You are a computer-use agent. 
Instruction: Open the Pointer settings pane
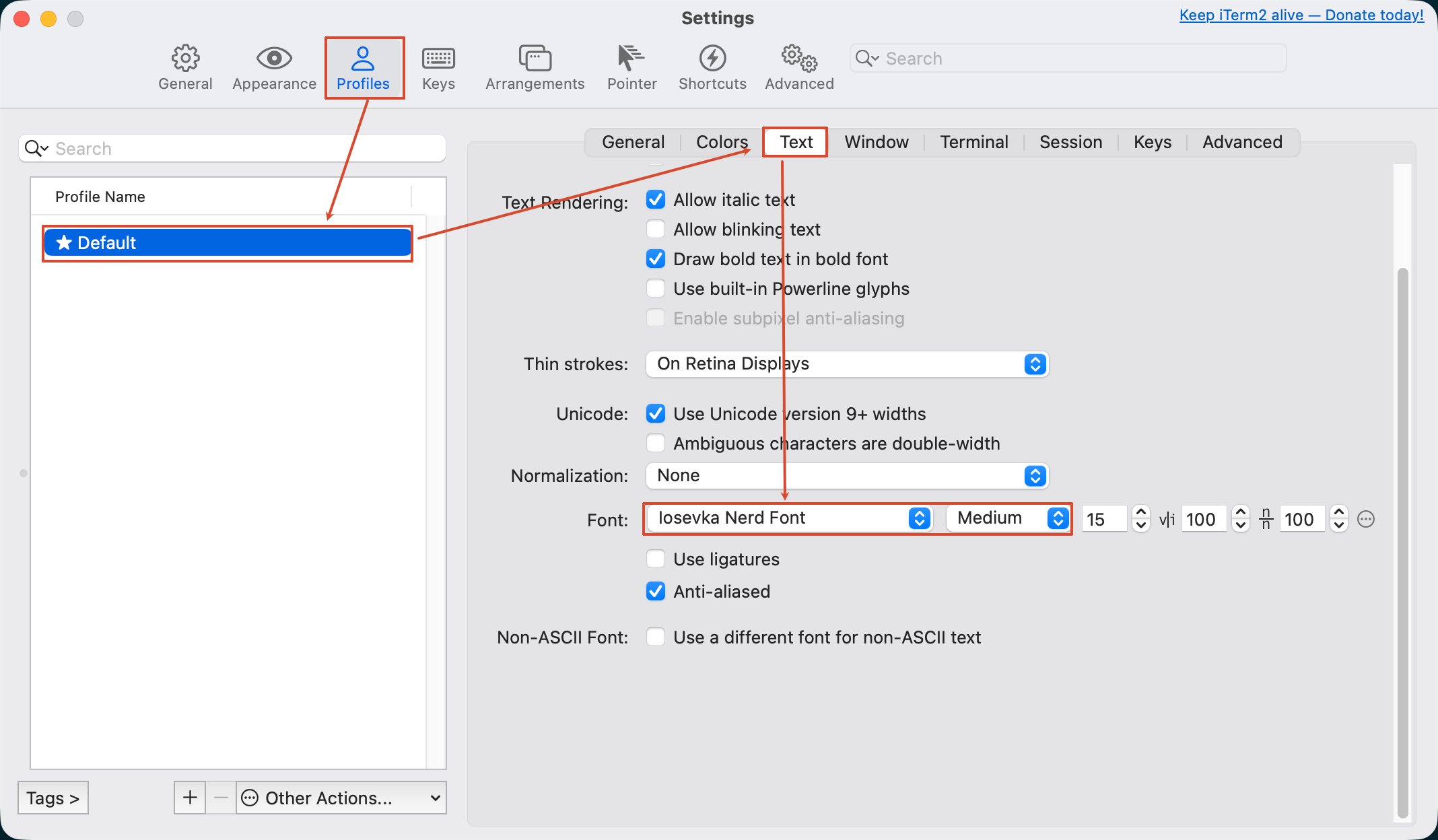tap(631, 67)
